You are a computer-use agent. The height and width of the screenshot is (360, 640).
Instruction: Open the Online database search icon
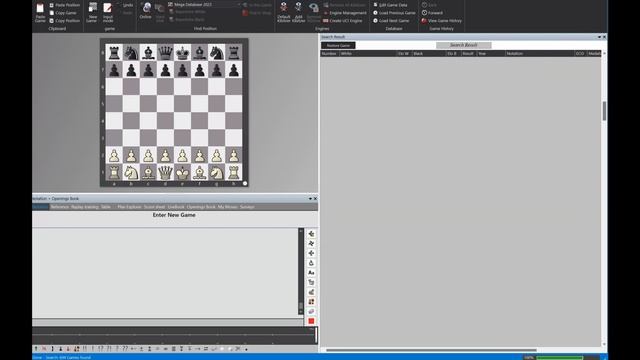(x=146, y=11)
